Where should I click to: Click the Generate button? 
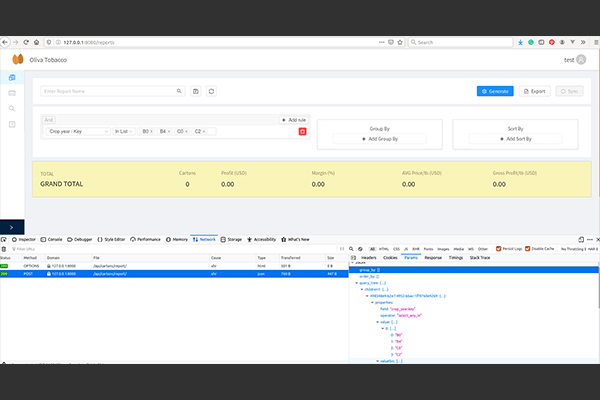(495, 91)
